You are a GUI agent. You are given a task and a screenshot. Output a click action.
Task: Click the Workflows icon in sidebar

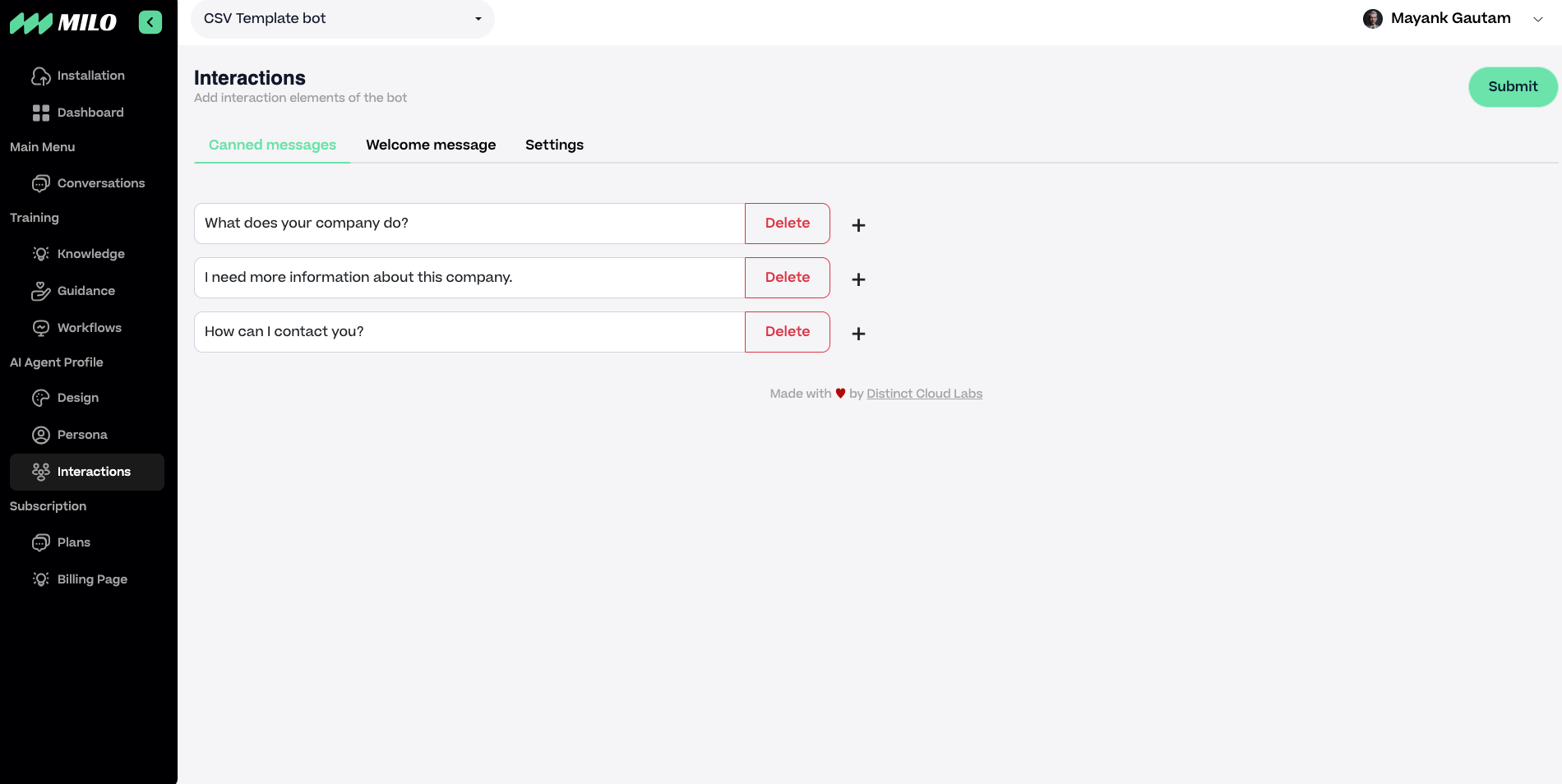coord(41,328)
